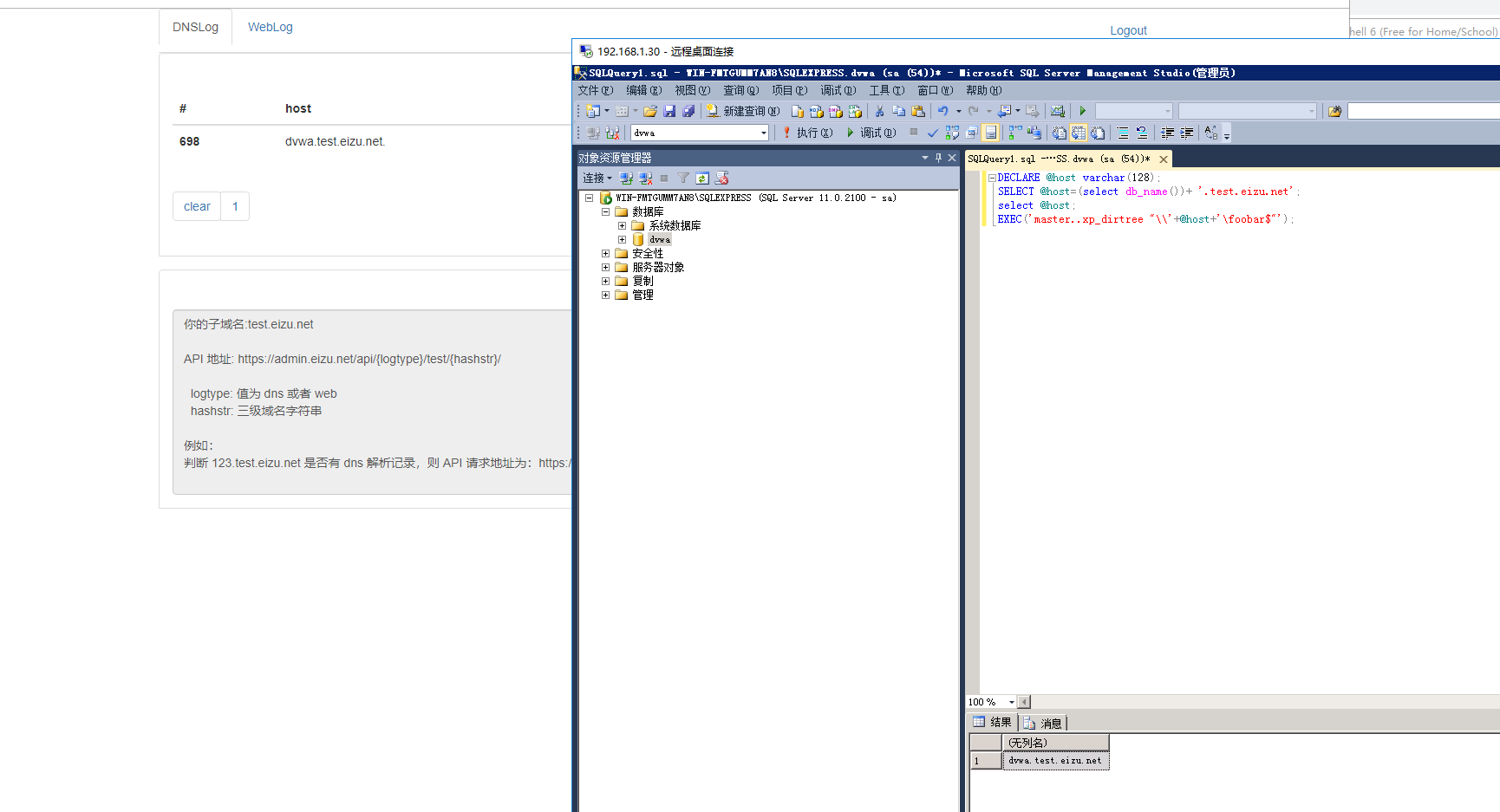Click increase indent icon

coord(1187,133)
